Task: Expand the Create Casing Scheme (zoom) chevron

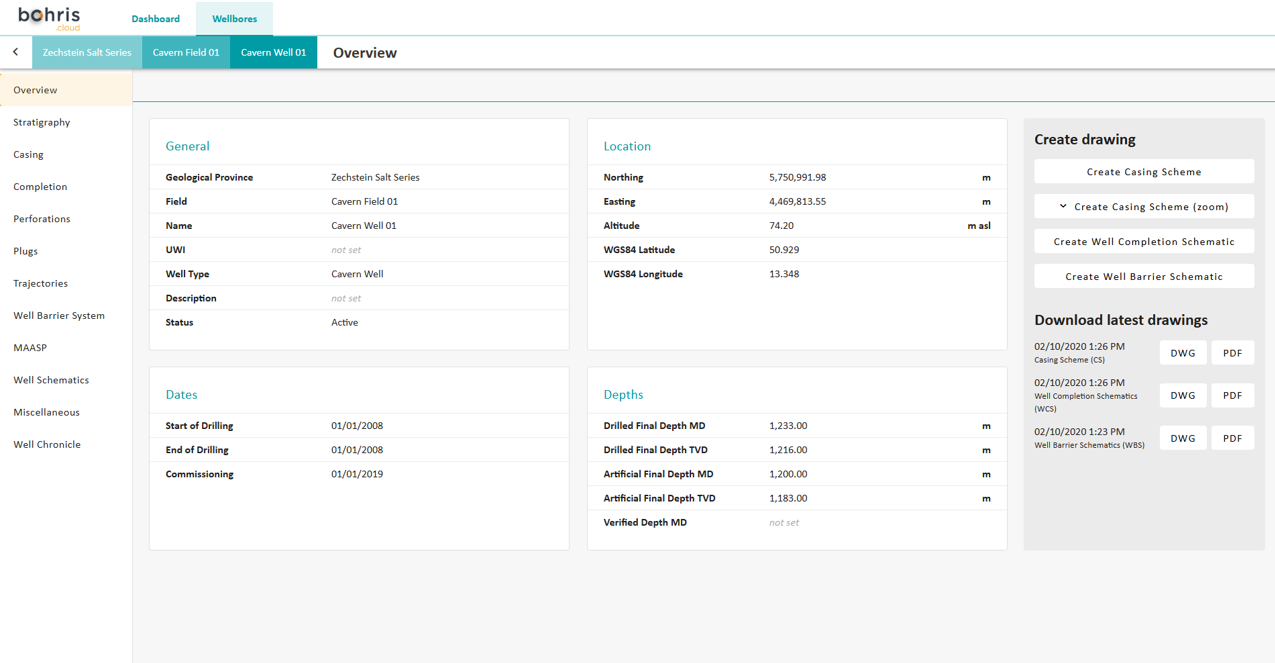Action: coord(1064,207)
